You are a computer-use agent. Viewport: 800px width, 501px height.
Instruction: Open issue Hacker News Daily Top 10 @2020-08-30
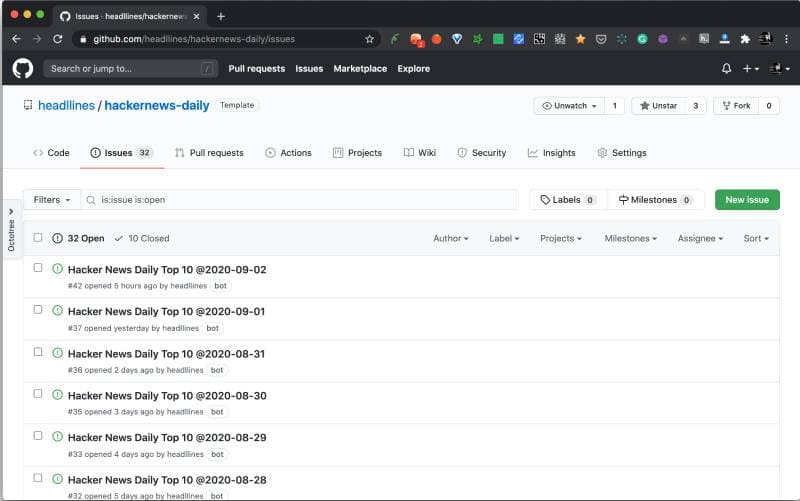tap(167, 396)
